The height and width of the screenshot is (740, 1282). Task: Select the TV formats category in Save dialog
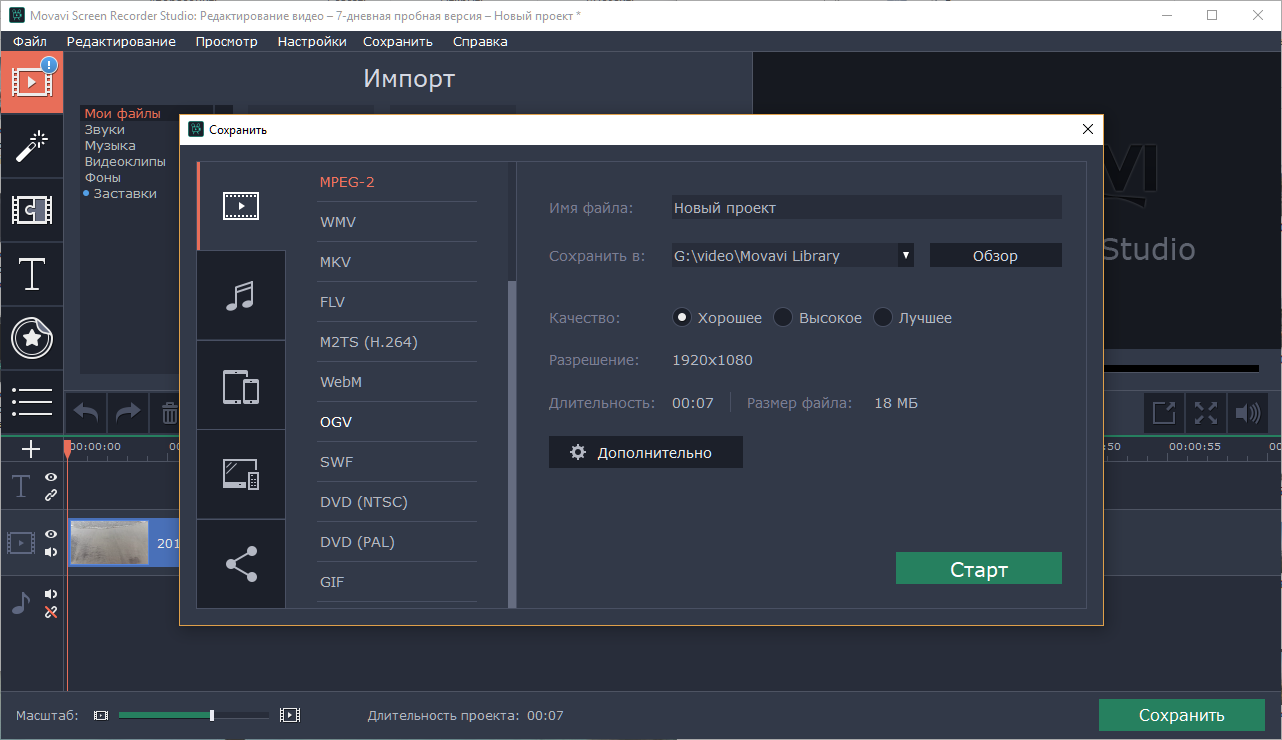pyautogui.click(x=241, y=474)
